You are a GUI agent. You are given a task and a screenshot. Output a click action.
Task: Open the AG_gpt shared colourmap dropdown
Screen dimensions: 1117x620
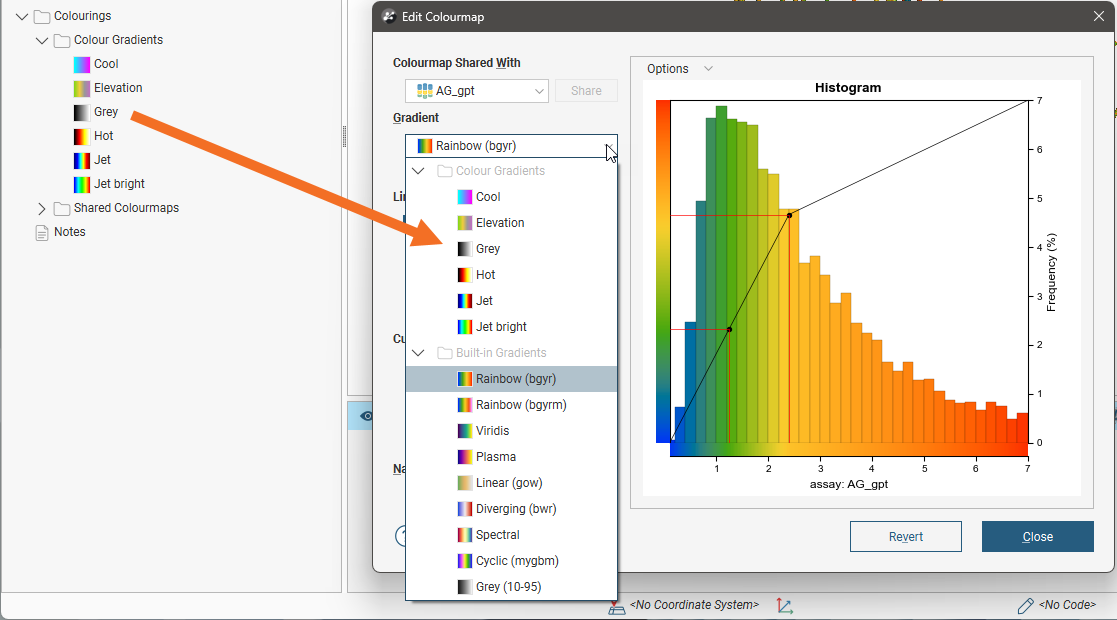coord(477,91)
